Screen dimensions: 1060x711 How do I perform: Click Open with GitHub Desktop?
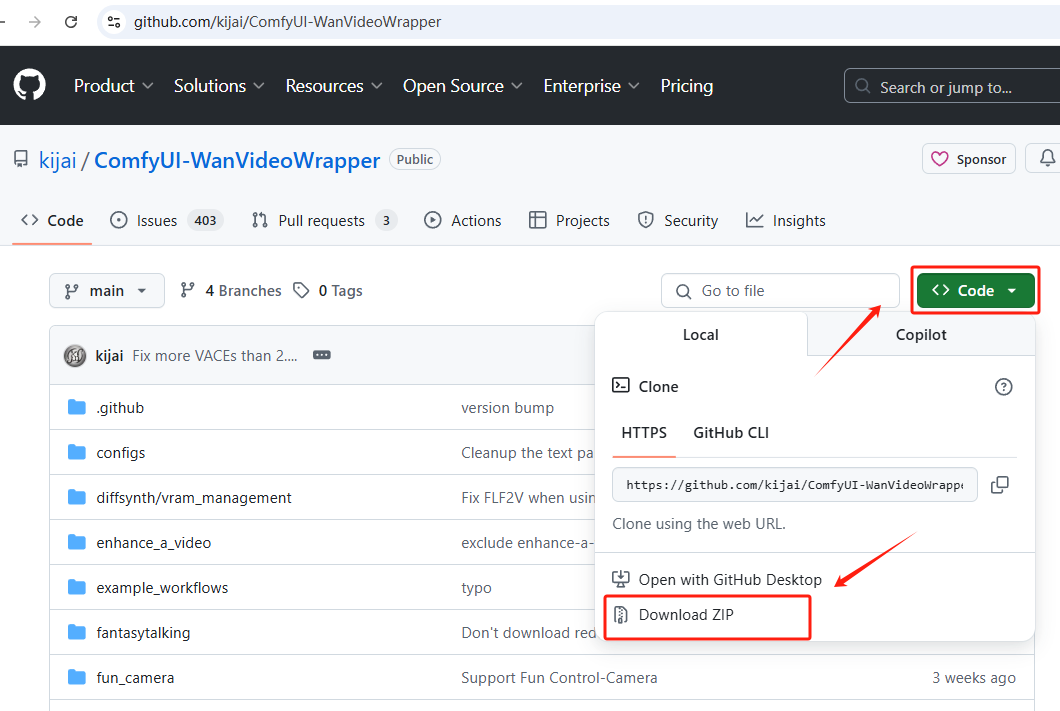717,579
